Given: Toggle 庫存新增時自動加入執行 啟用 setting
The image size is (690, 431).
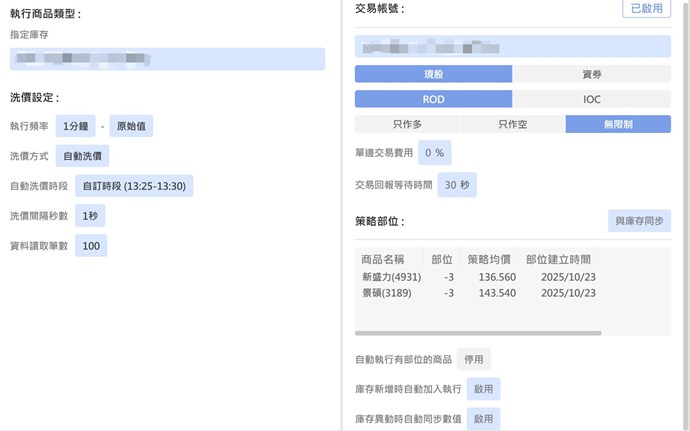Looking at the screenshot, I should (x=484, y=389).
